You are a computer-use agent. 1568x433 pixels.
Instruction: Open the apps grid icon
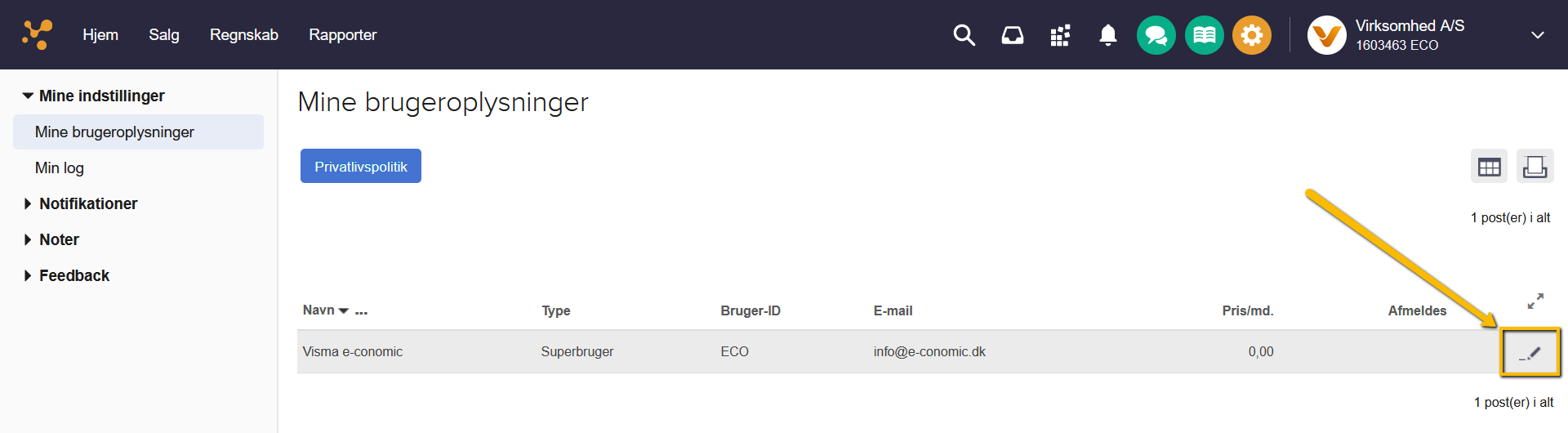pyautogui.click(x=1060, y=36)
